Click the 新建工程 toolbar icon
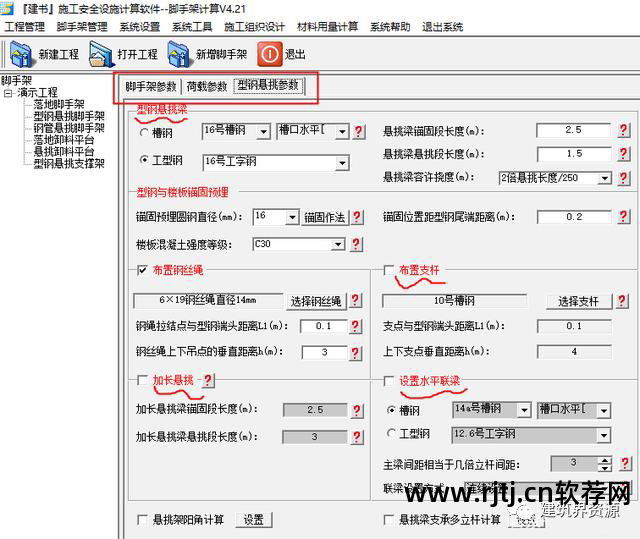This screenshot has height=539, width=640. (21, 54)
